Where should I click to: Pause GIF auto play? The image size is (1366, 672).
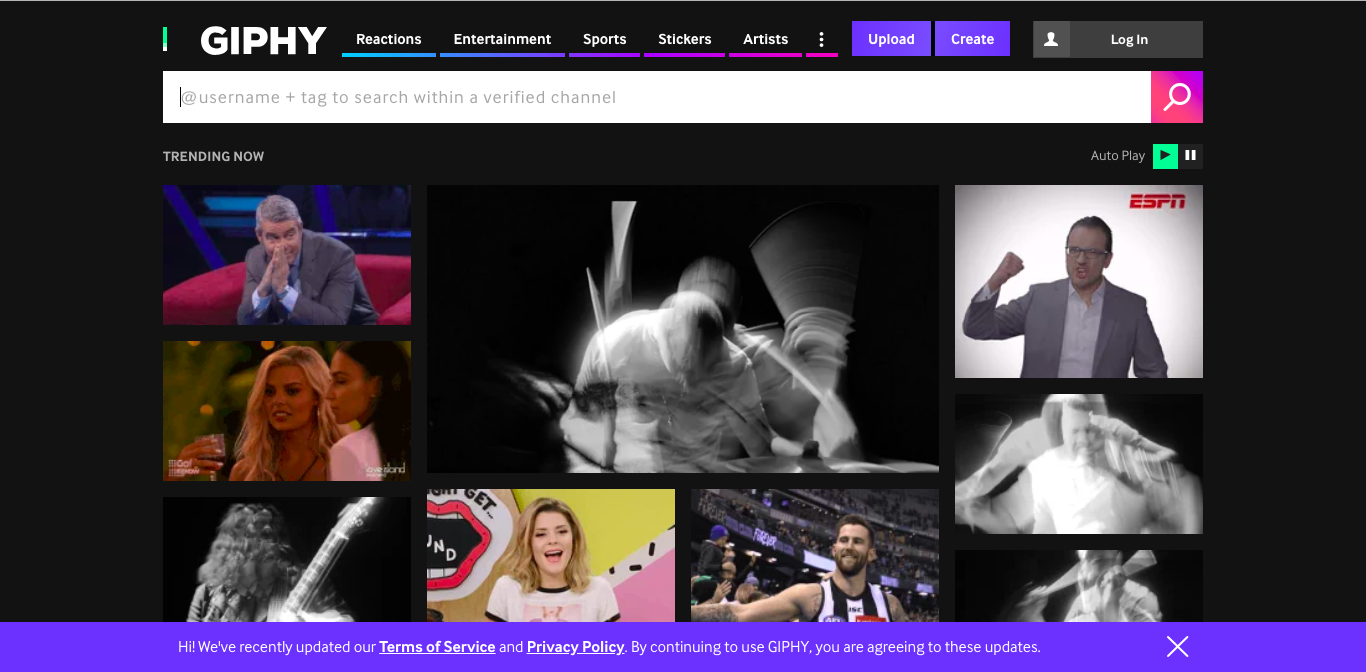(1190, 156)
